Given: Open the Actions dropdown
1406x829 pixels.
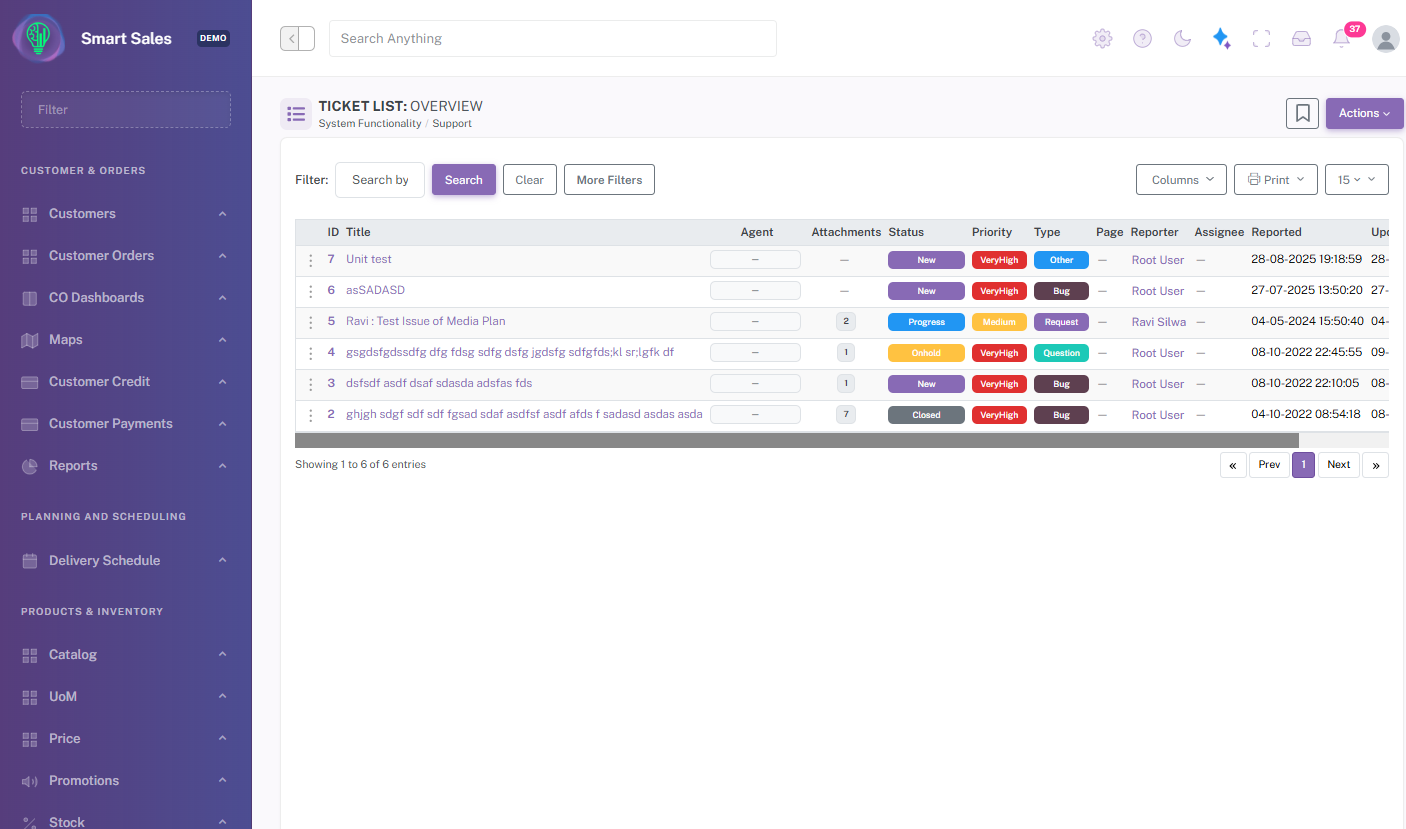Looking at the screenshot, I should pyautogui.click(x=1365, y=113).
